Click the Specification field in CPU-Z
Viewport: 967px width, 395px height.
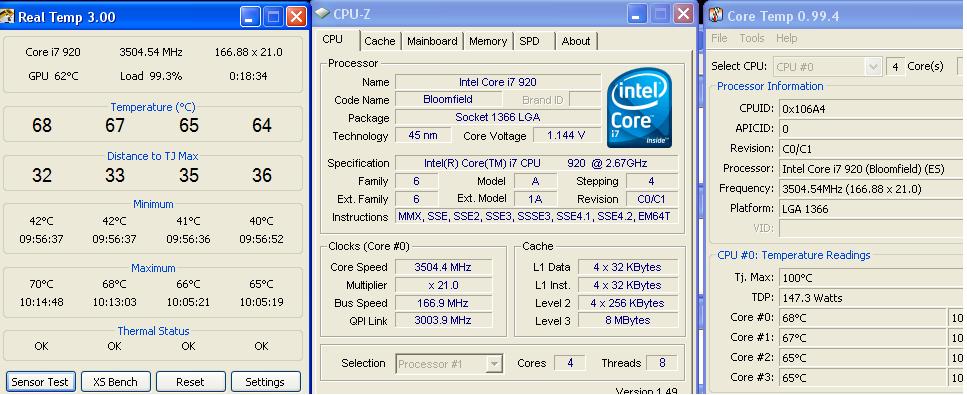(x=536, y=163)
